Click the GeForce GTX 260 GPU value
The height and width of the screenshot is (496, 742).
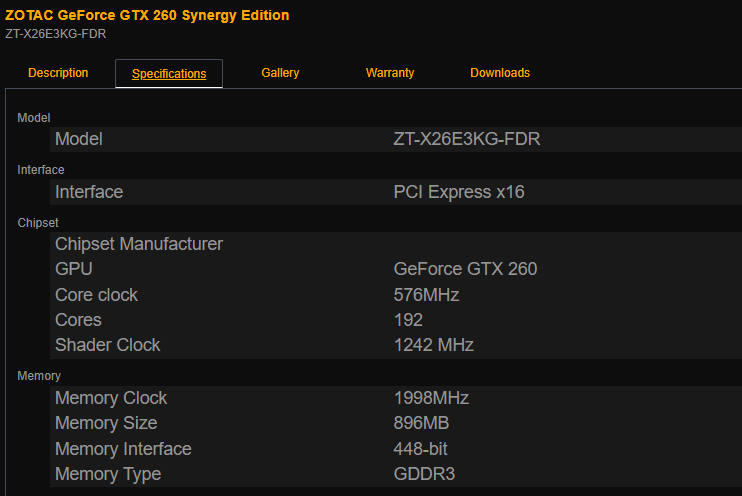[465, 269]
